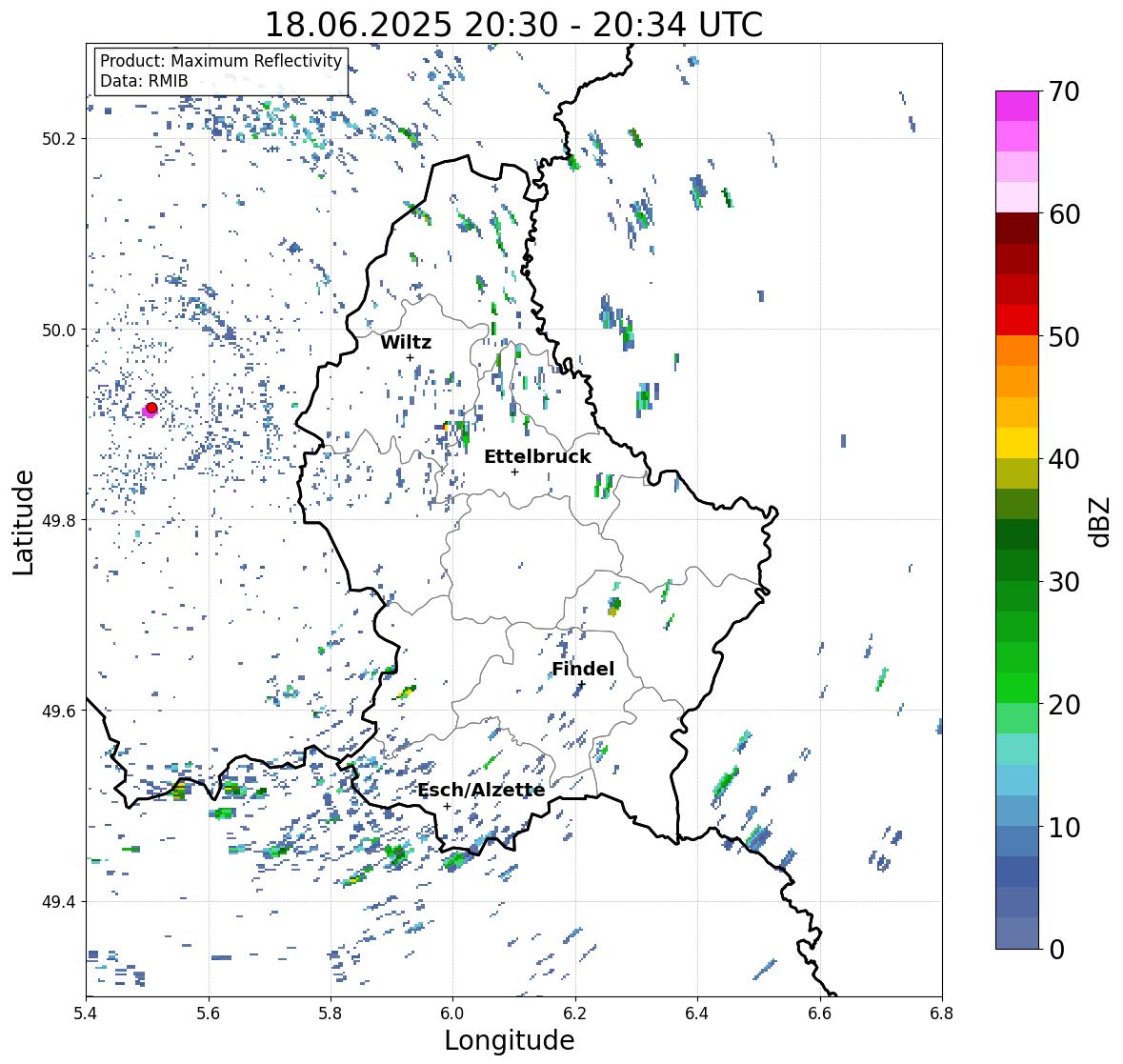Click the latitude tick label 49.4
Viewport: 1123px width, 1064px height.
coord(59,901)
